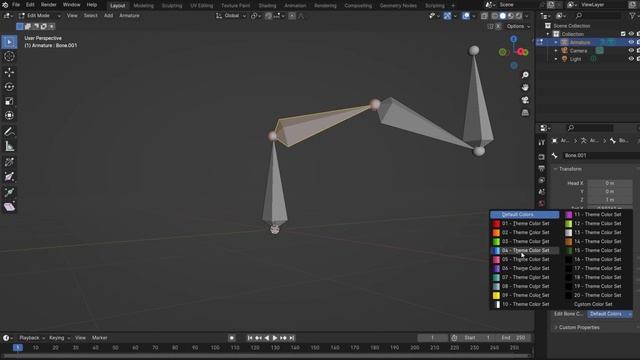The height and width of the screenshot is (360, 640).
Task: Toggle Collection exclude checkbox
Action: coord(623,34)
